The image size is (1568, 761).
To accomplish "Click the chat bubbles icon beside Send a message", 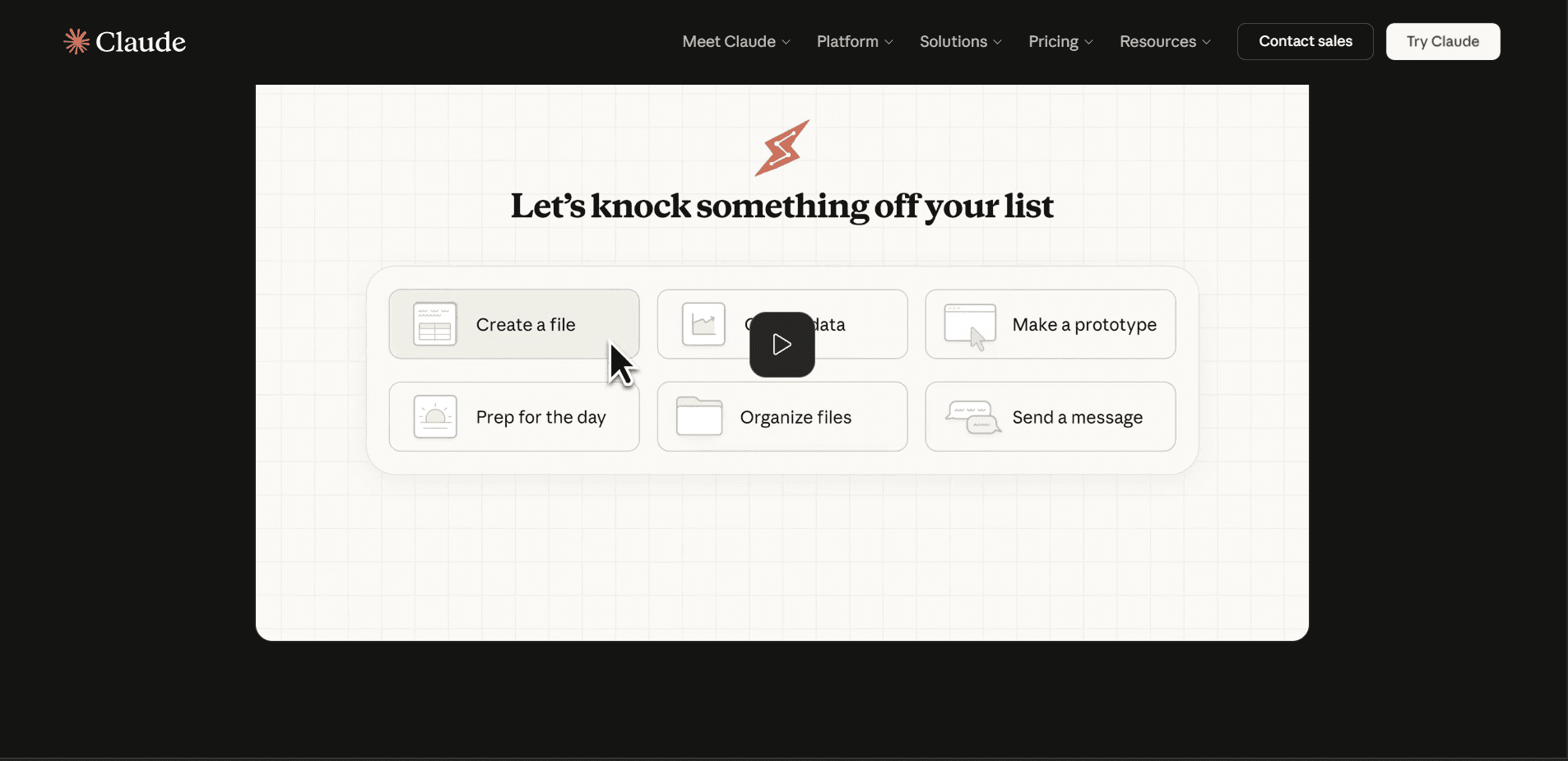I will pos(972,417).
